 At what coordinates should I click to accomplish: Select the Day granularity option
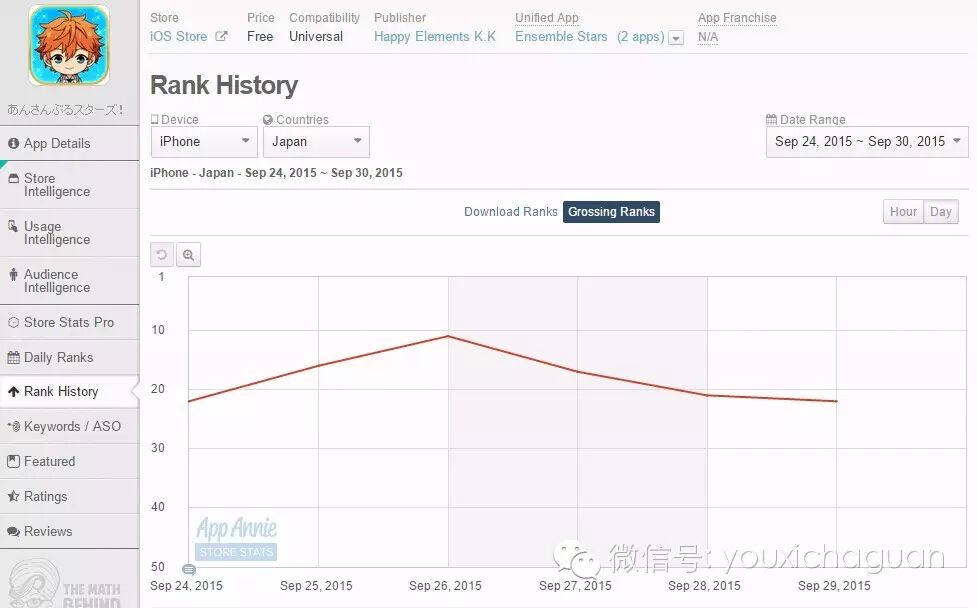pos(940,211)
